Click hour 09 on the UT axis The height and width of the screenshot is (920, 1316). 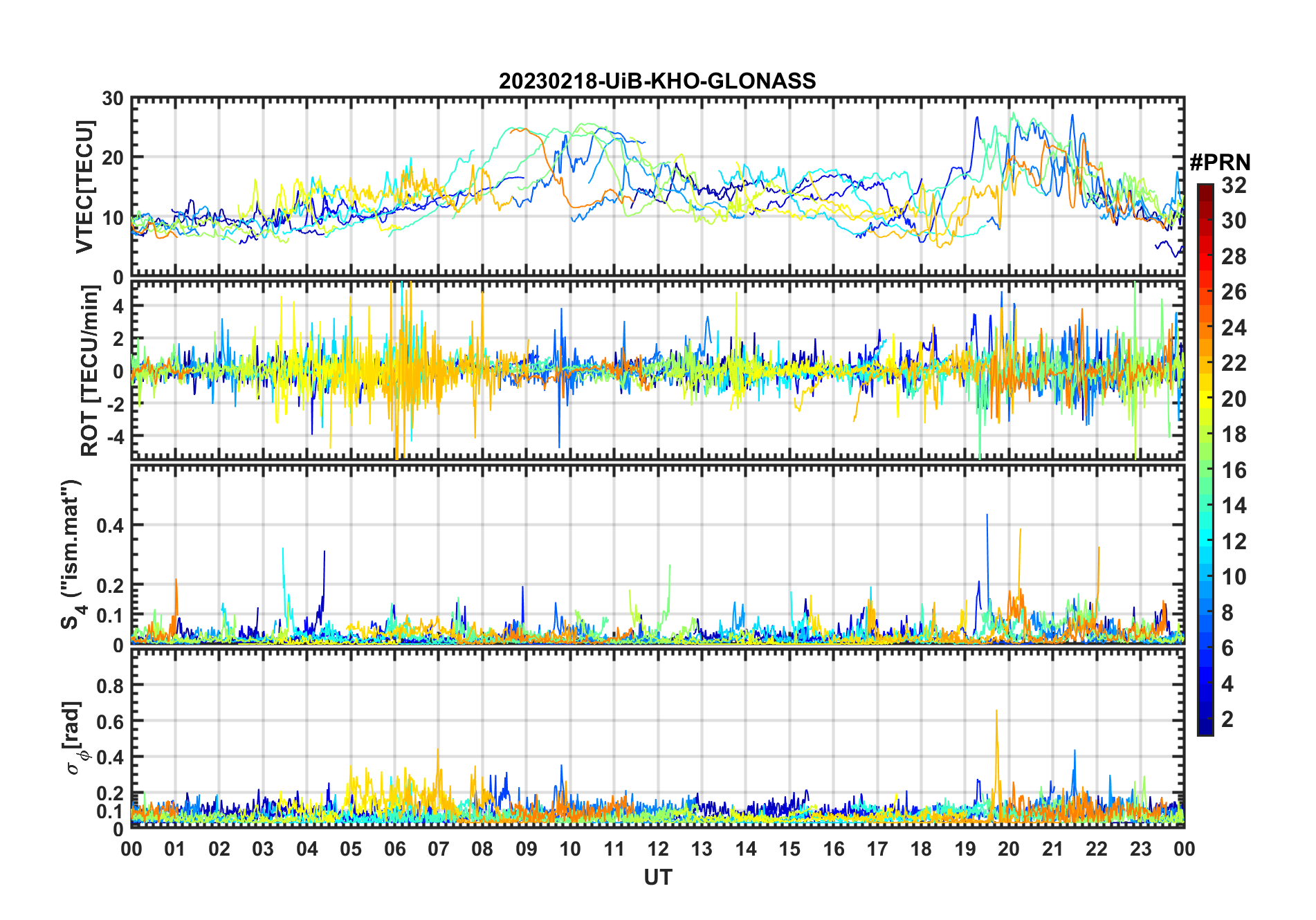[x=527, y=848]
